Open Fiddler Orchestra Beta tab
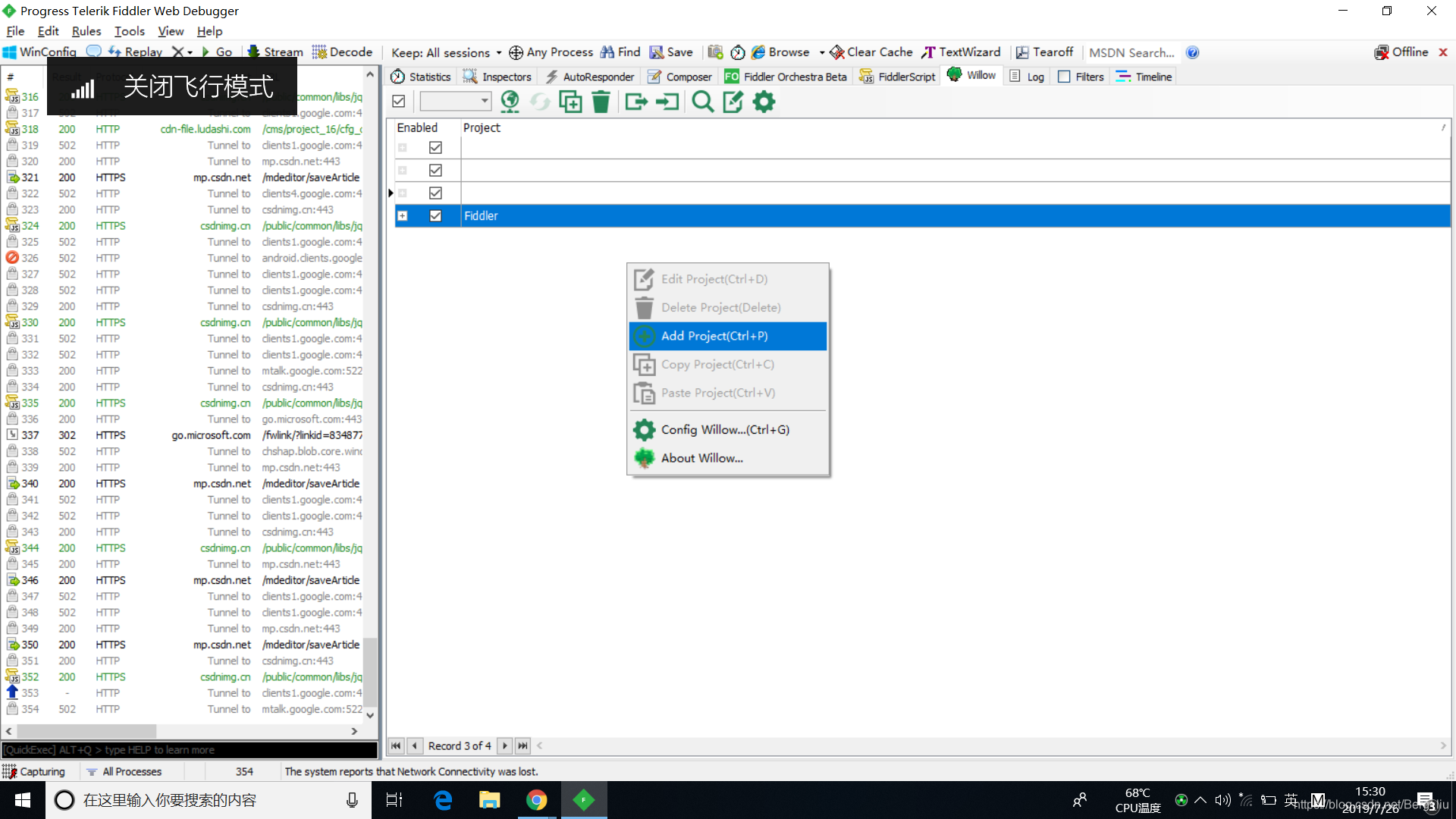This screenshot has height=819, width=1456. point(786,77)
